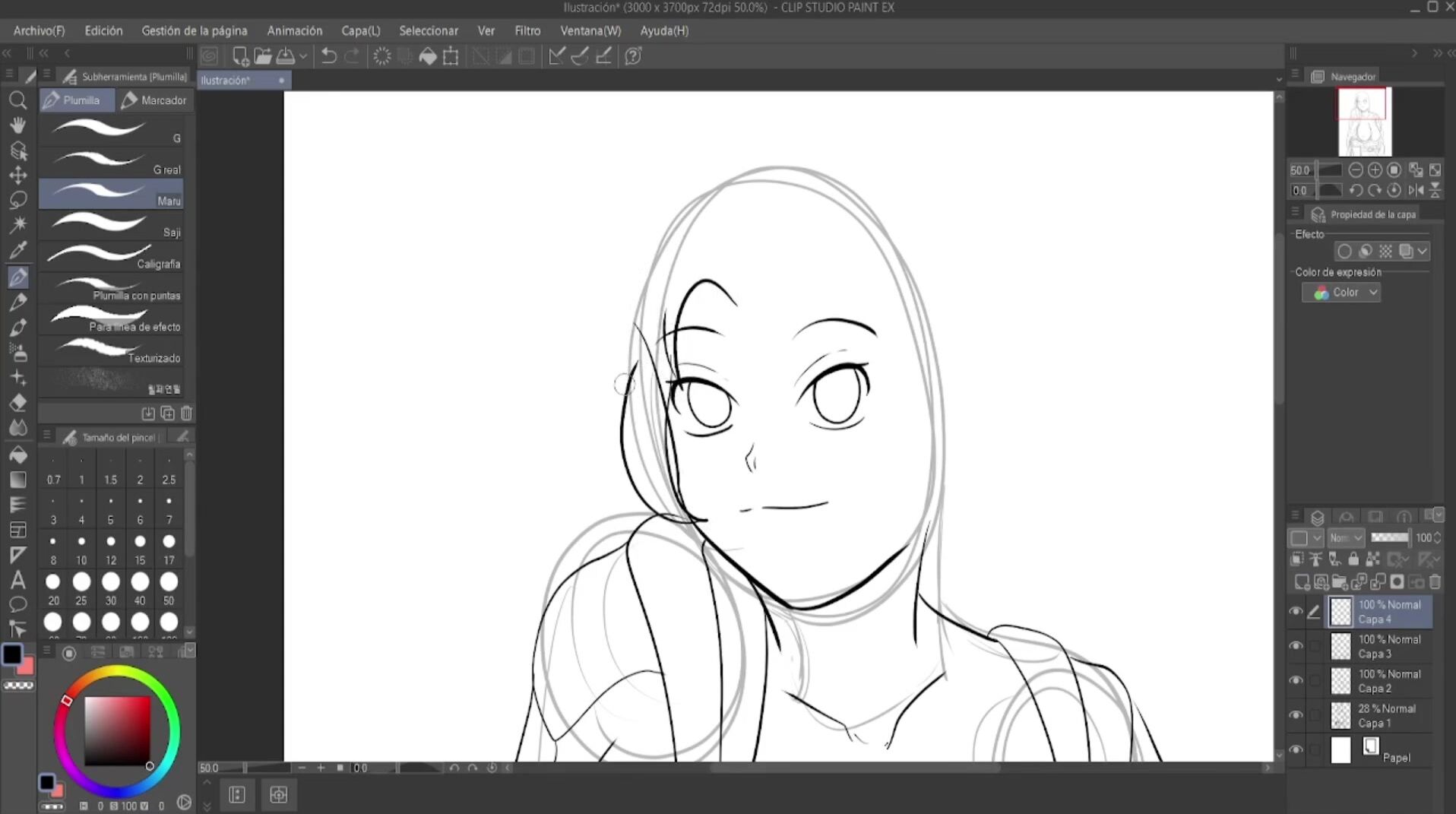
Task: Toggle tone effect in Efecto row
Action: [1385, 252]
